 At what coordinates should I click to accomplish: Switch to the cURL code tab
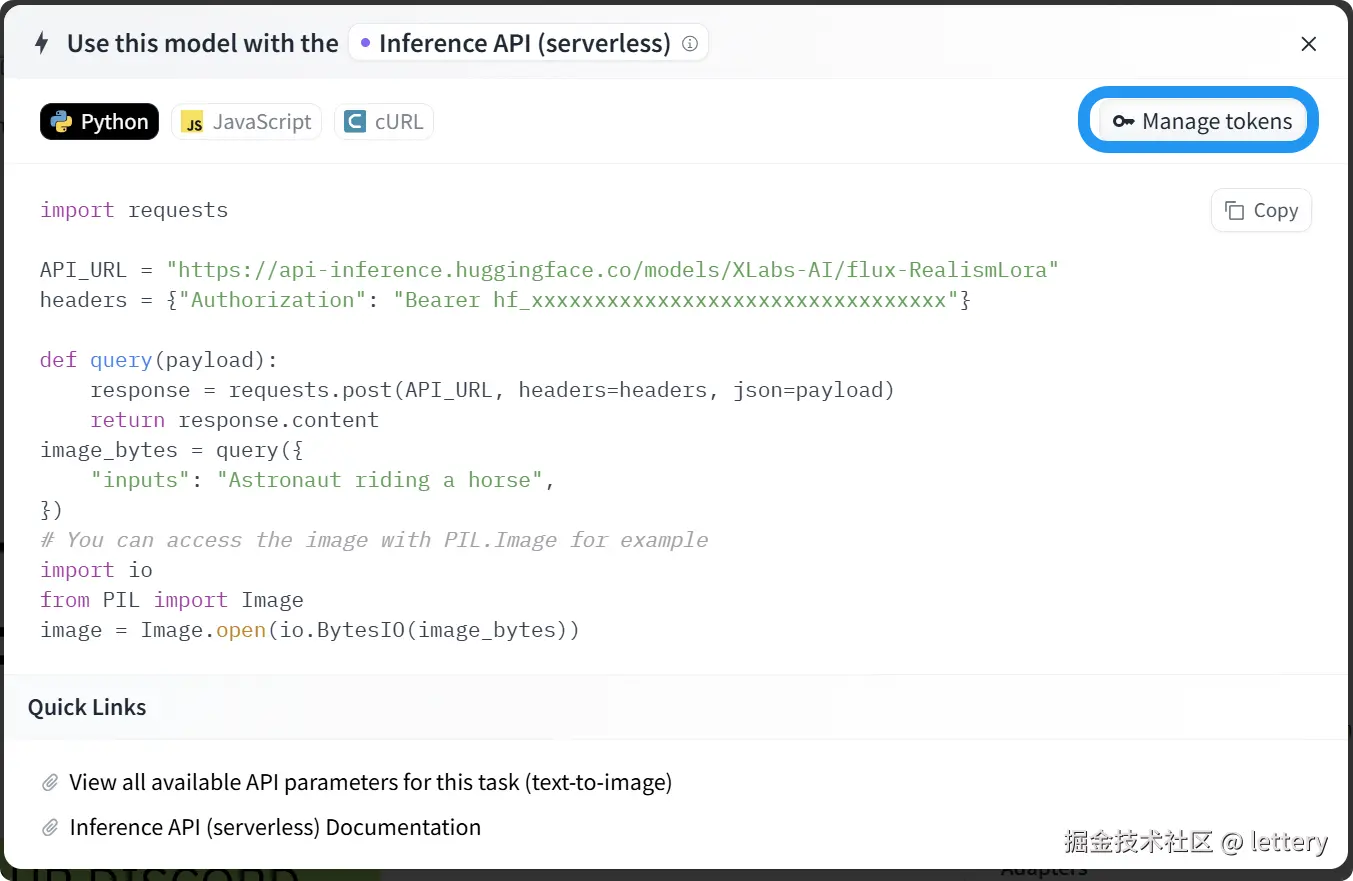coord(384,122)
